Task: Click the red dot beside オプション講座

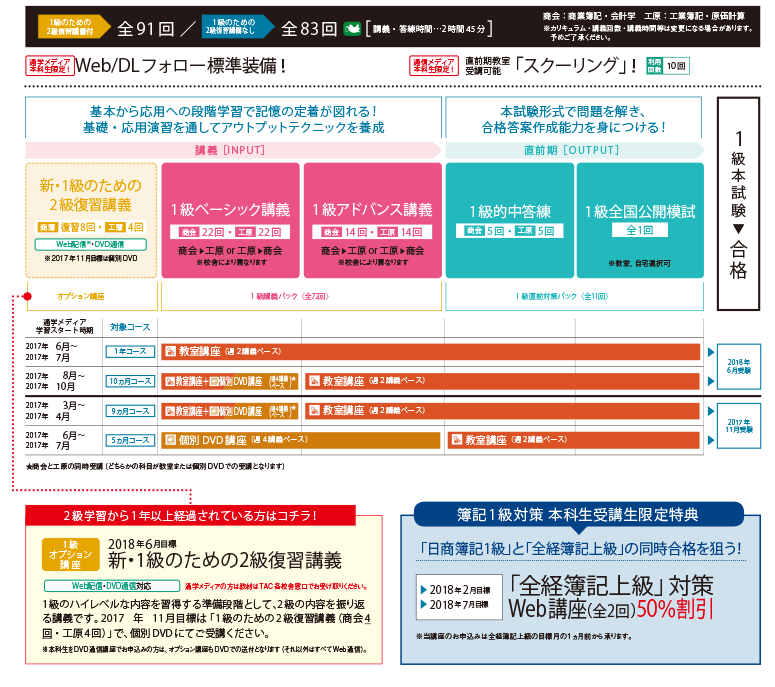Action: click(x=31, y=296)
